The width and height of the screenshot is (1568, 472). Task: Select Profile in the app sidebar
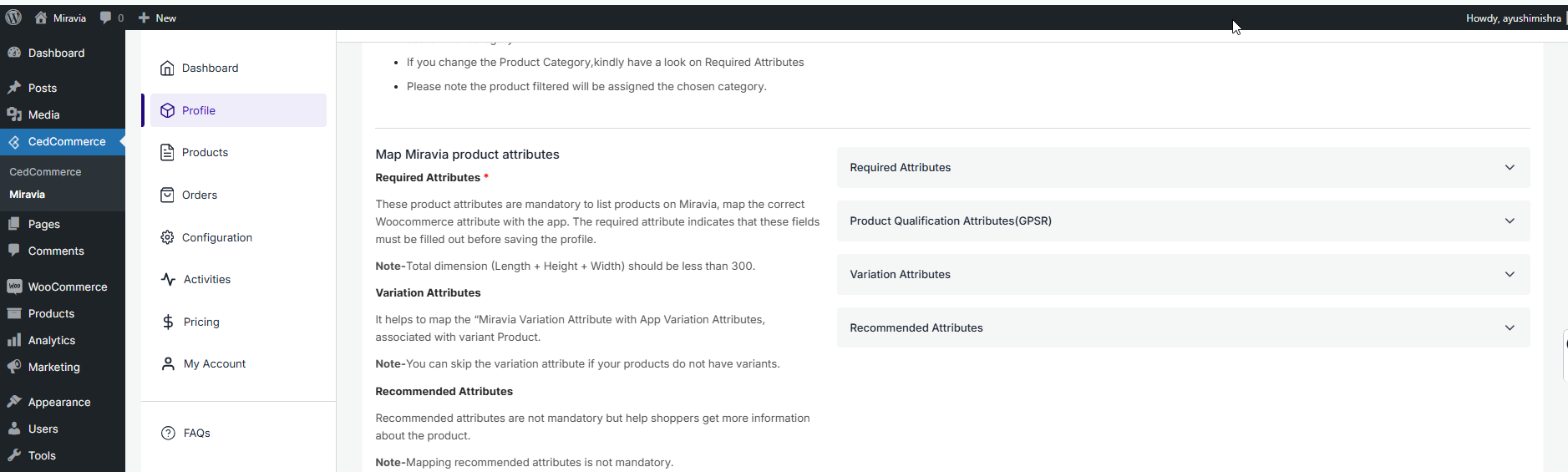pos(238,110)
